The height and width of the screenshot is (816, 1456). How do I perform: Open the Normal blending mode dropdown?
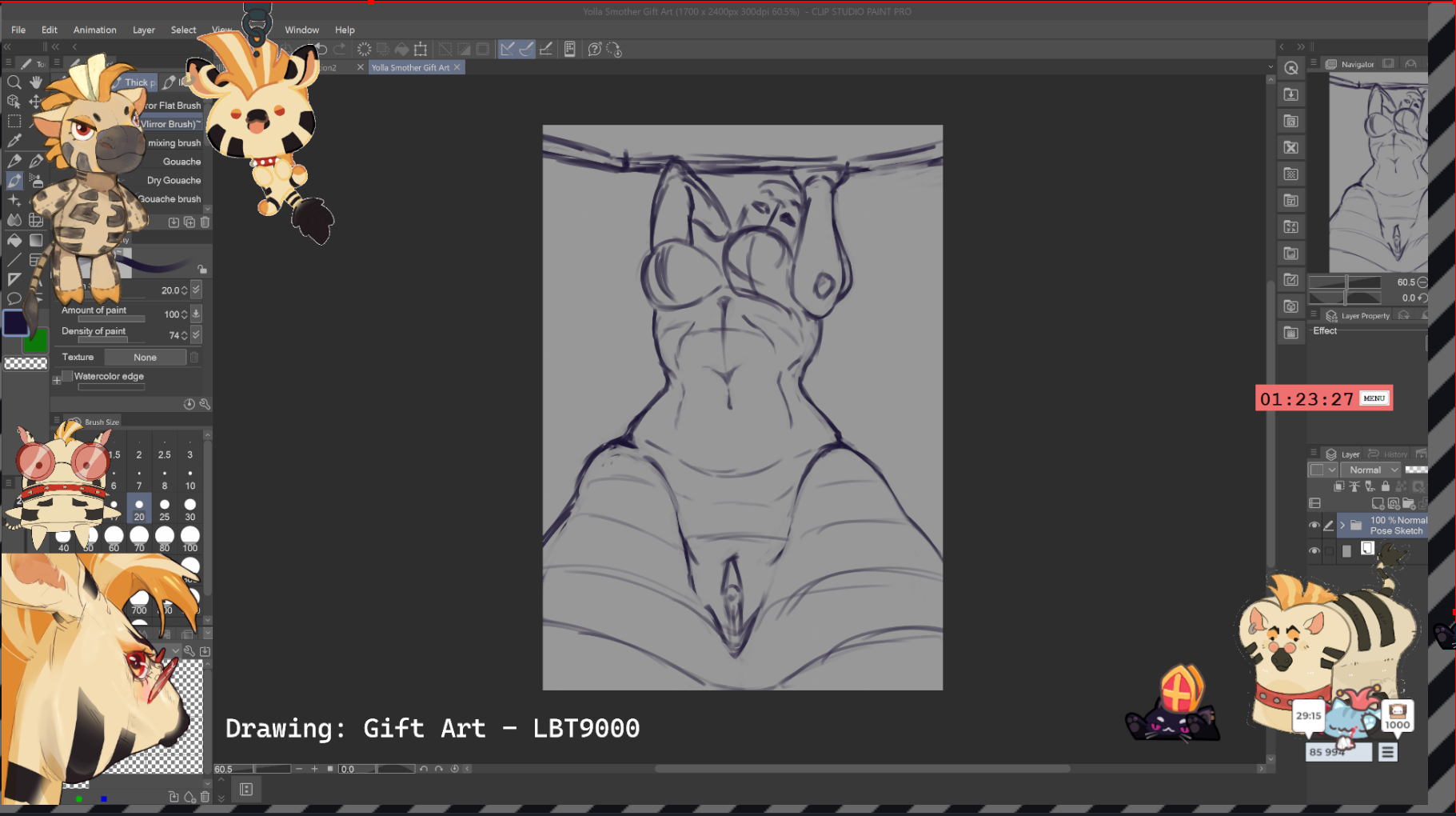(x=1370, y=470)
